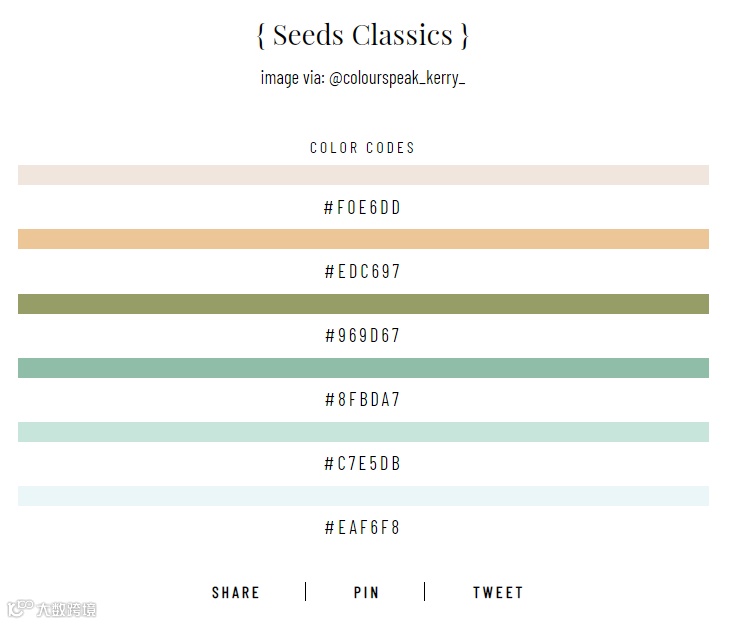The image size is (731, 624).
Task: Click the #969D67 hex code text
Action: click(x=363, y=336)
